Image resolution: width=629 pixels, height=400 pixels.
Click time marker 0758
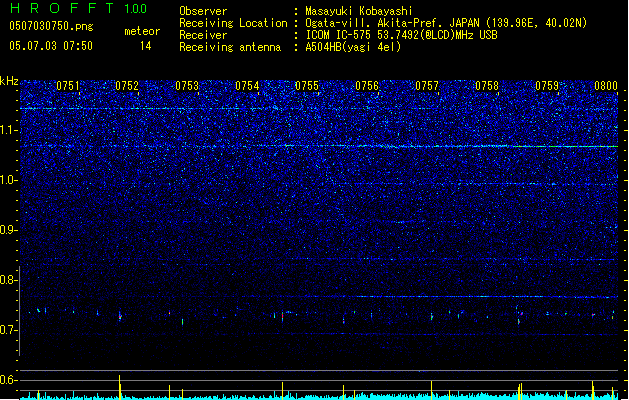(487, 85)
